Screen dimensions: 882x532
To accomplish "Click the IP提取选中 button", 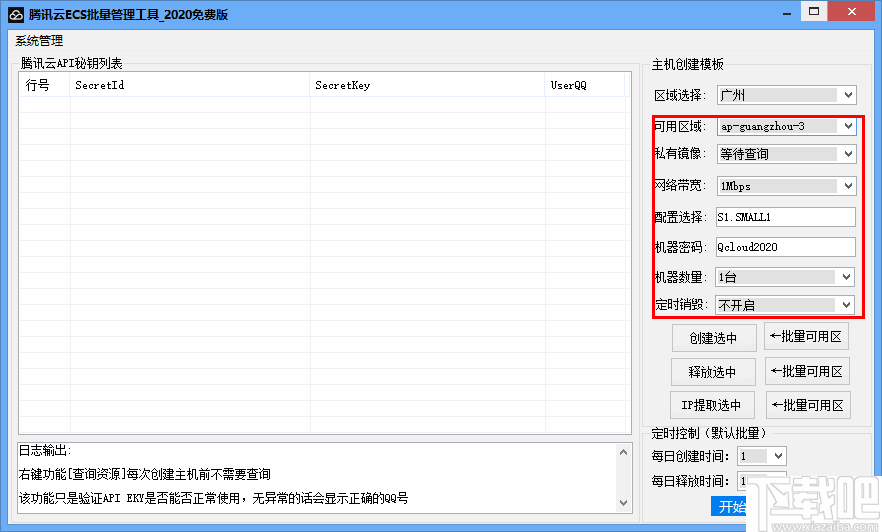I will pos(712,405).
